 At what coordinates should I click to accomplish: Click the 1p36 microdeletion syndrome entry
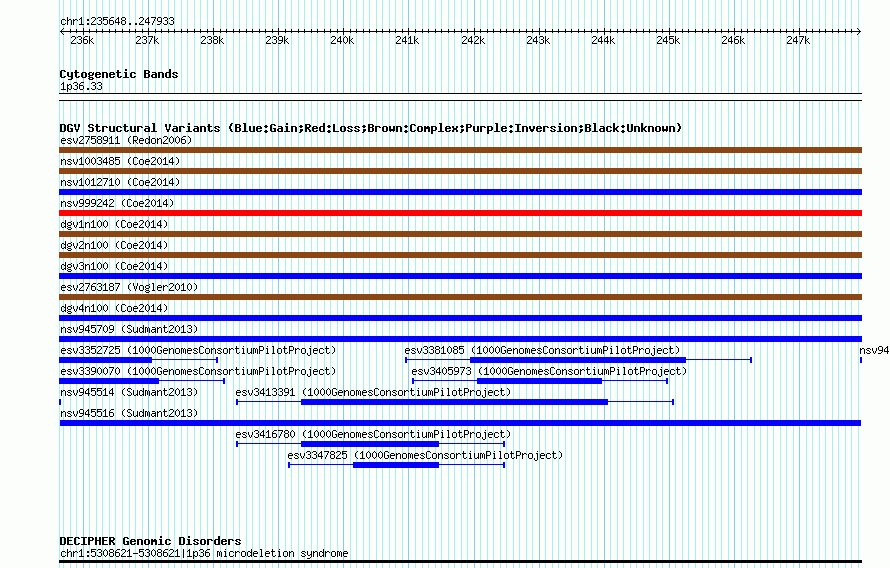coord(204,553)
